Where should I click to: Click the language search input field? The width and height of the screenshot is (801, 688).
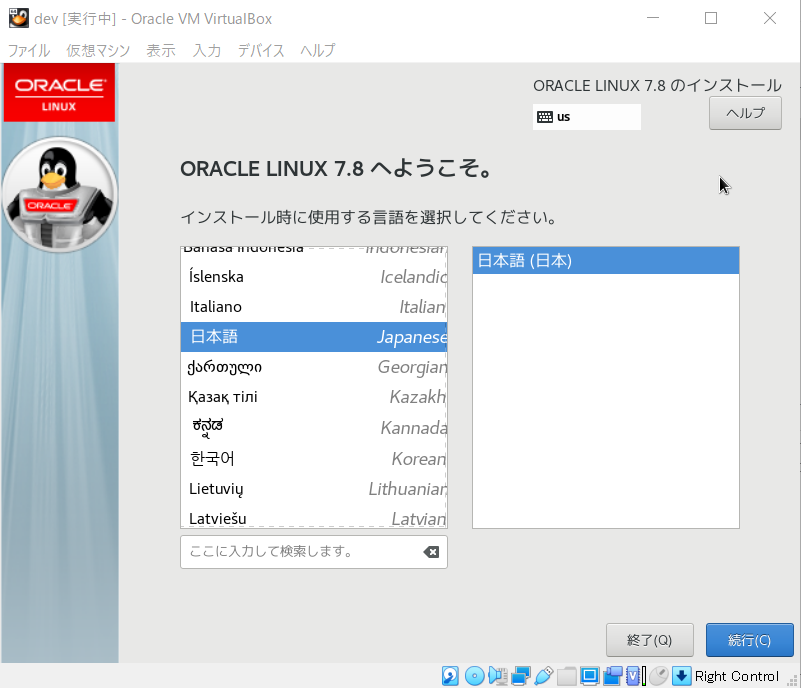(314, 552)
